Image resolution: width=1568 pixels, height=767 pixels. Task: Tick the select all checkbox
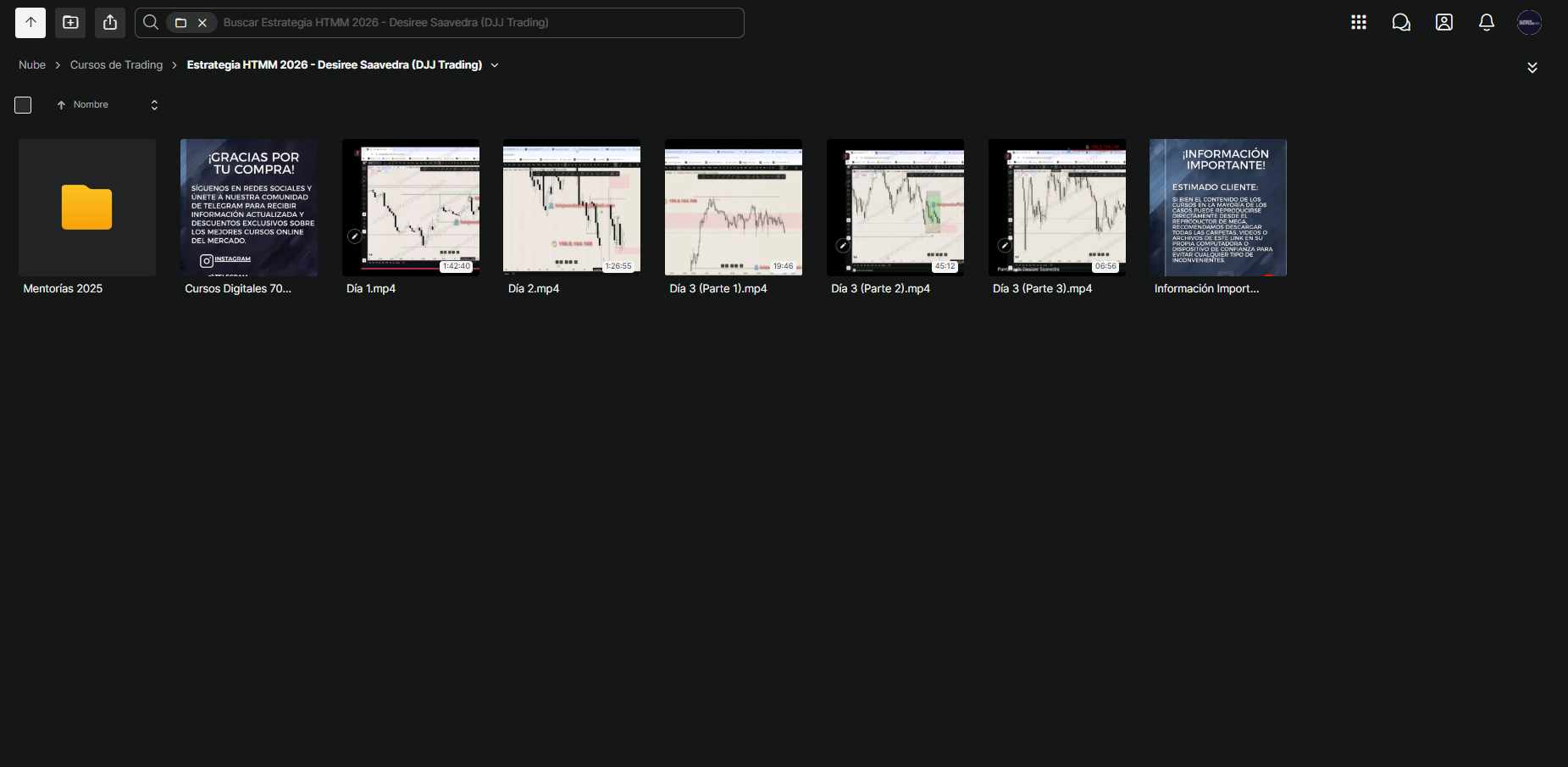coord(23,105)
